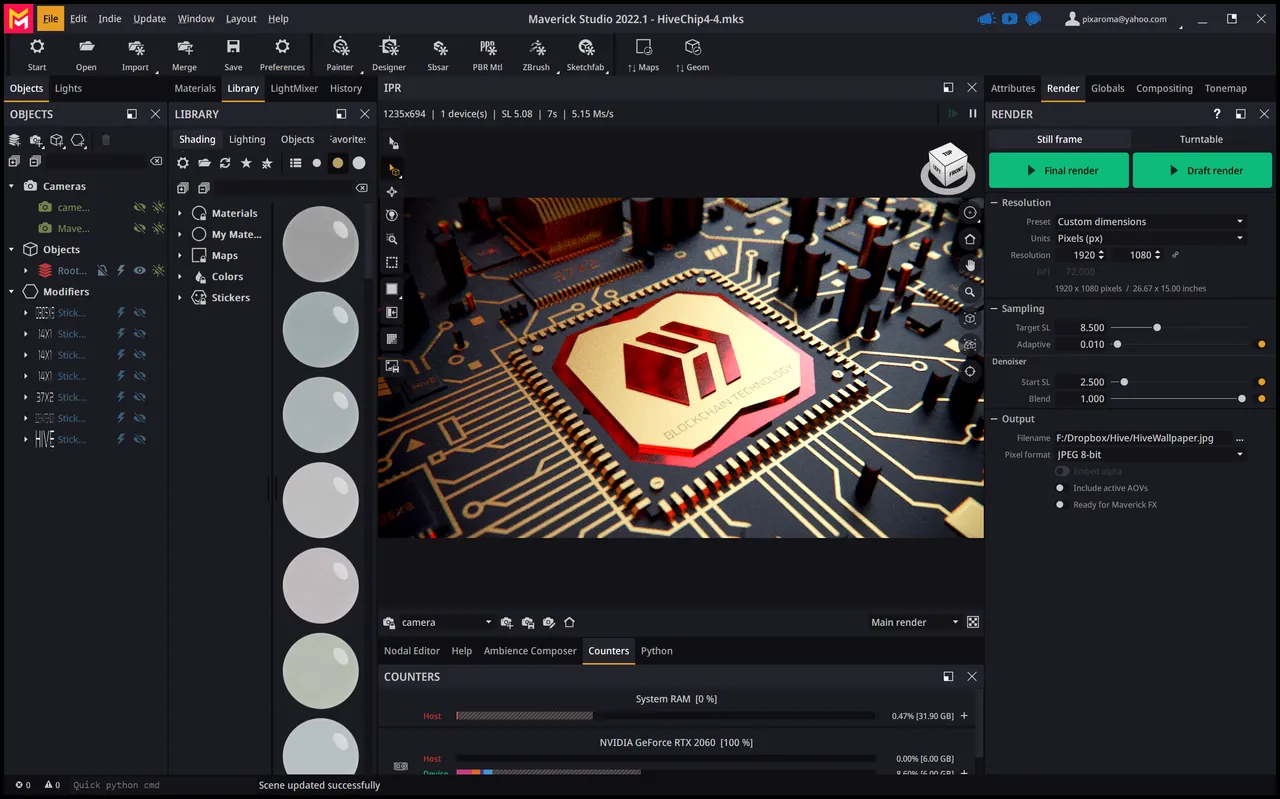Screen dimensions: 1280x799
Task: Adjust the Target SL slider
Action: pos(1157,328)
